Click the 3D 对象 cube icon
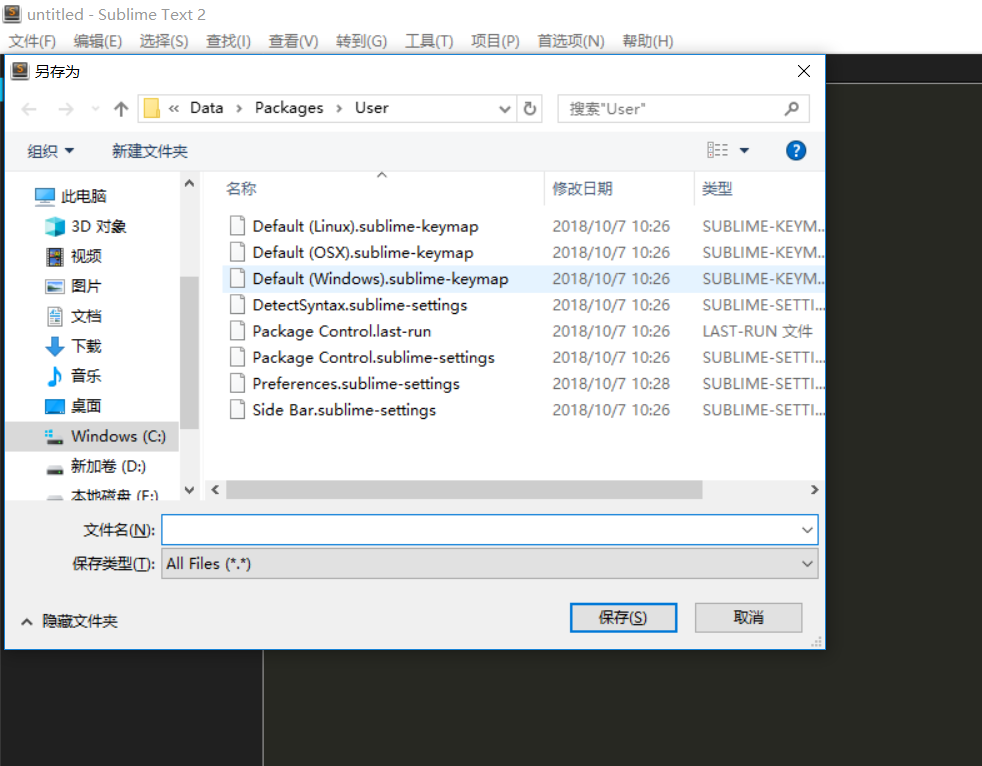982x766 pixels. (54, 226)
